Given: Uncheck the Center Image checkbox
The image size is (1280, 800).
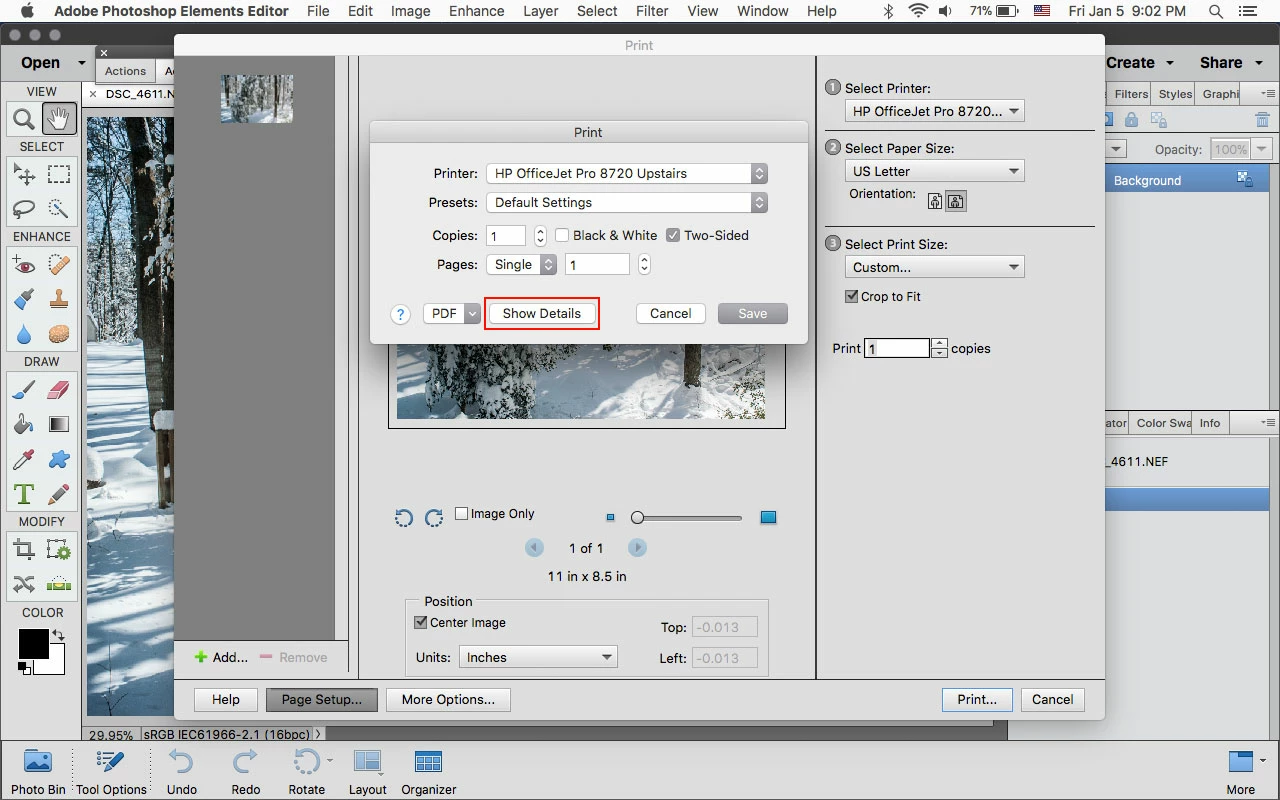Looking at the screenshot, I should tap(421, 622).
